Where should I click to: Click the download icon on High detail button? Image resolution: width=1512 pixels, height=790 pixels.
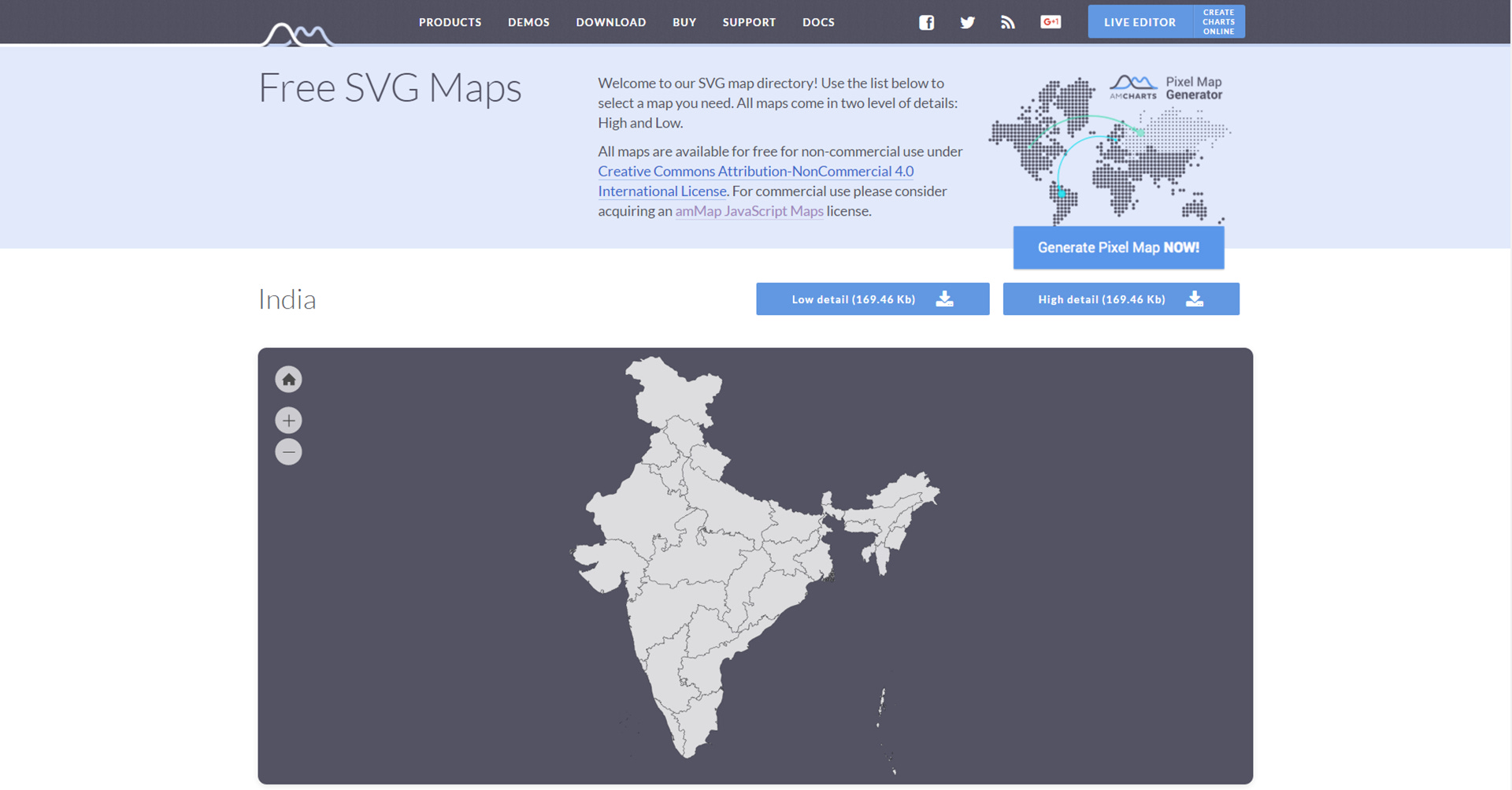point(1194,299)
